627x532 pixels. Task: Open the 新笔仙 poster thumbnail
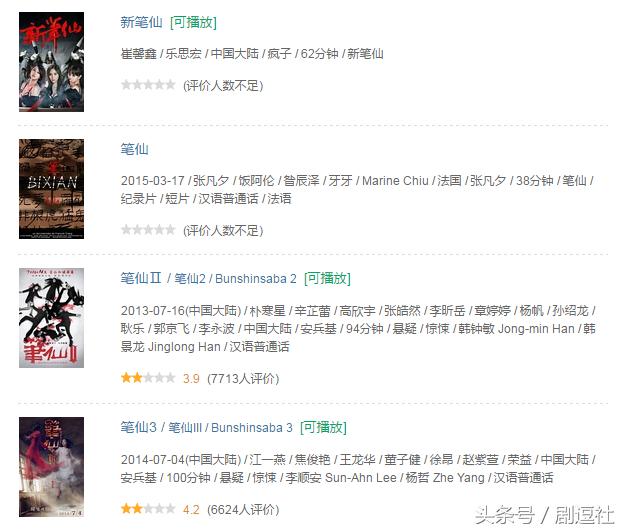(x=52, y=62)
